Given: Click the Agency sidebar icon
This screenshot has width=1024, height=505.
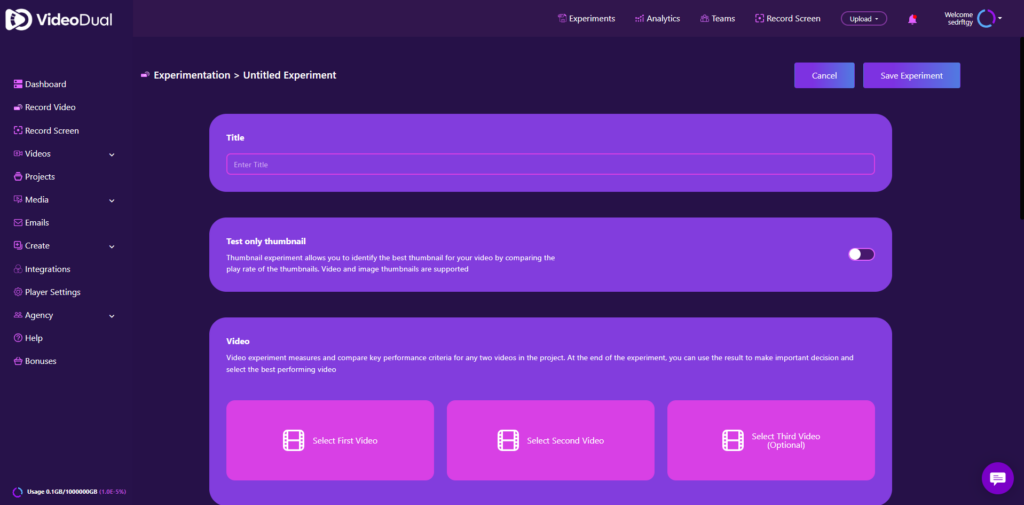Looking at the screenshot, I should pos(18,315).
